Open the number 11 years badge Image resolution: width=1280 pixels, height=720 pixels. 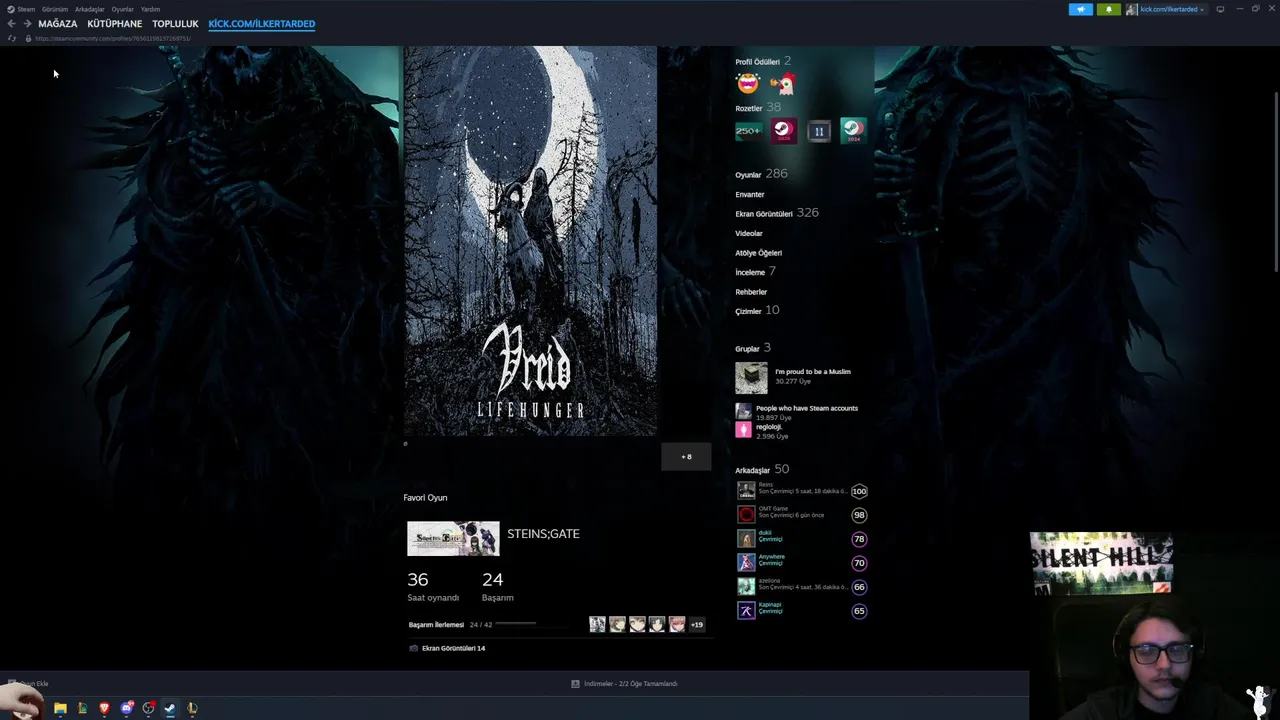coord(818,131)
